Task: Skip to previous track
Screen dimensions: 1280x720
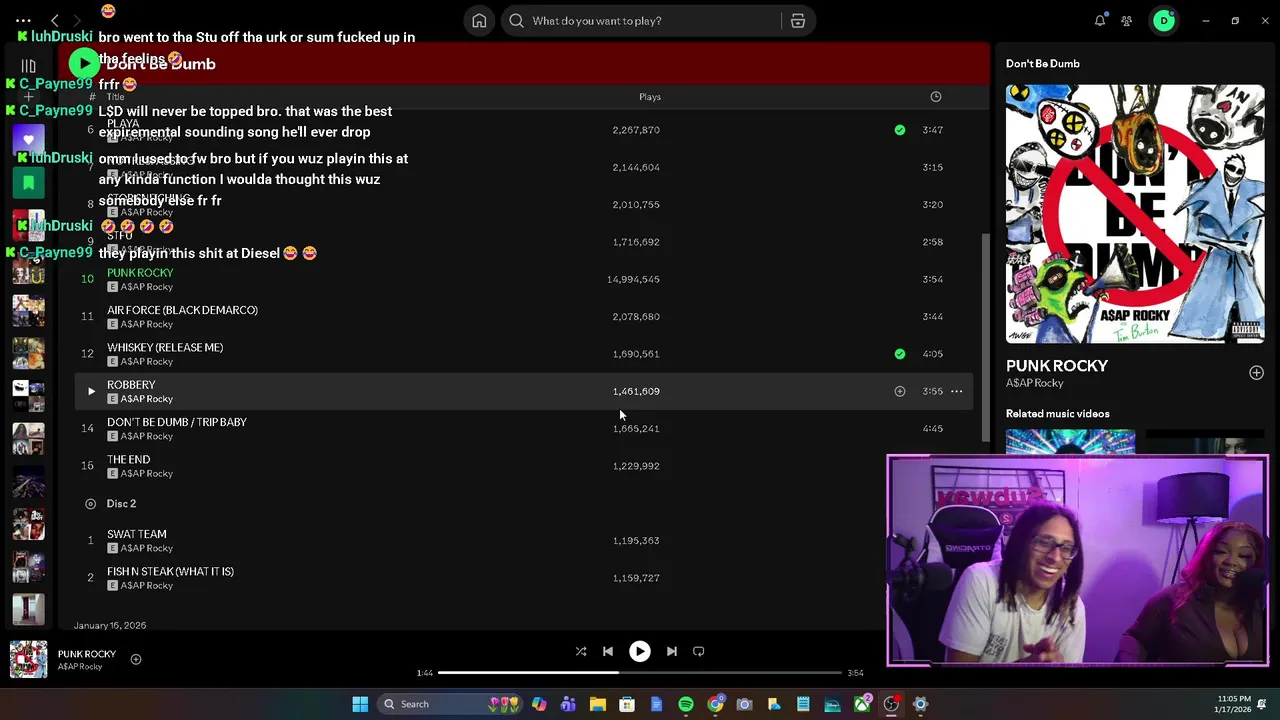Action: tap(608, 651)
